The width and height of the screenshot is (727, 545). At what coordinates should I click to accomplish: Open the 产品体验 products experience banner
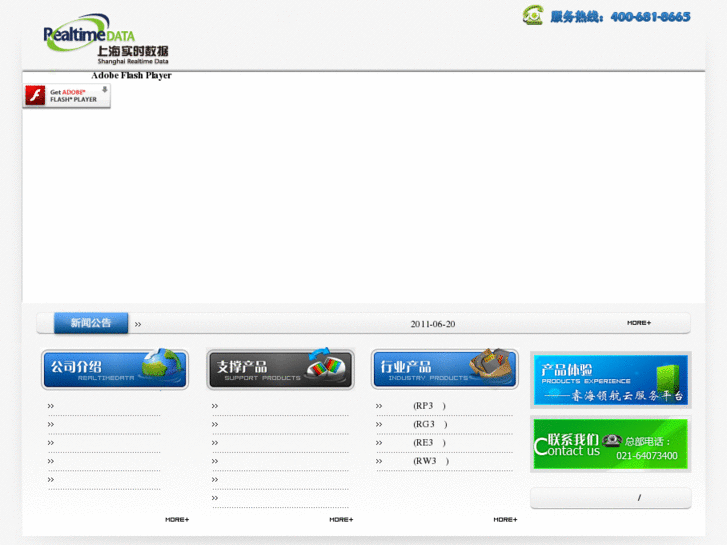click(x=611, y=380)
